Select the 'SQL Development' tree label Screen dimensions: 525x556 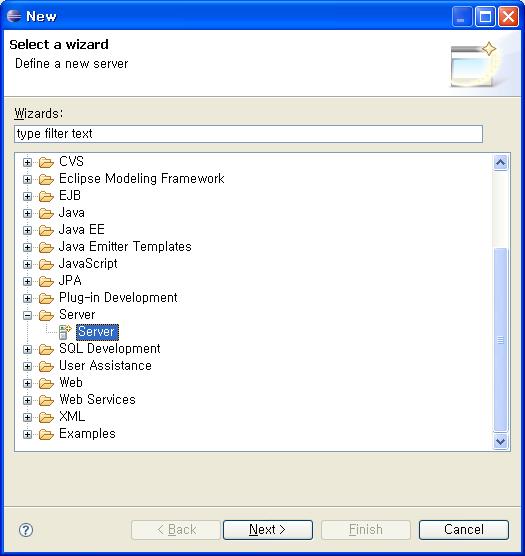click(x=110, y=349)
